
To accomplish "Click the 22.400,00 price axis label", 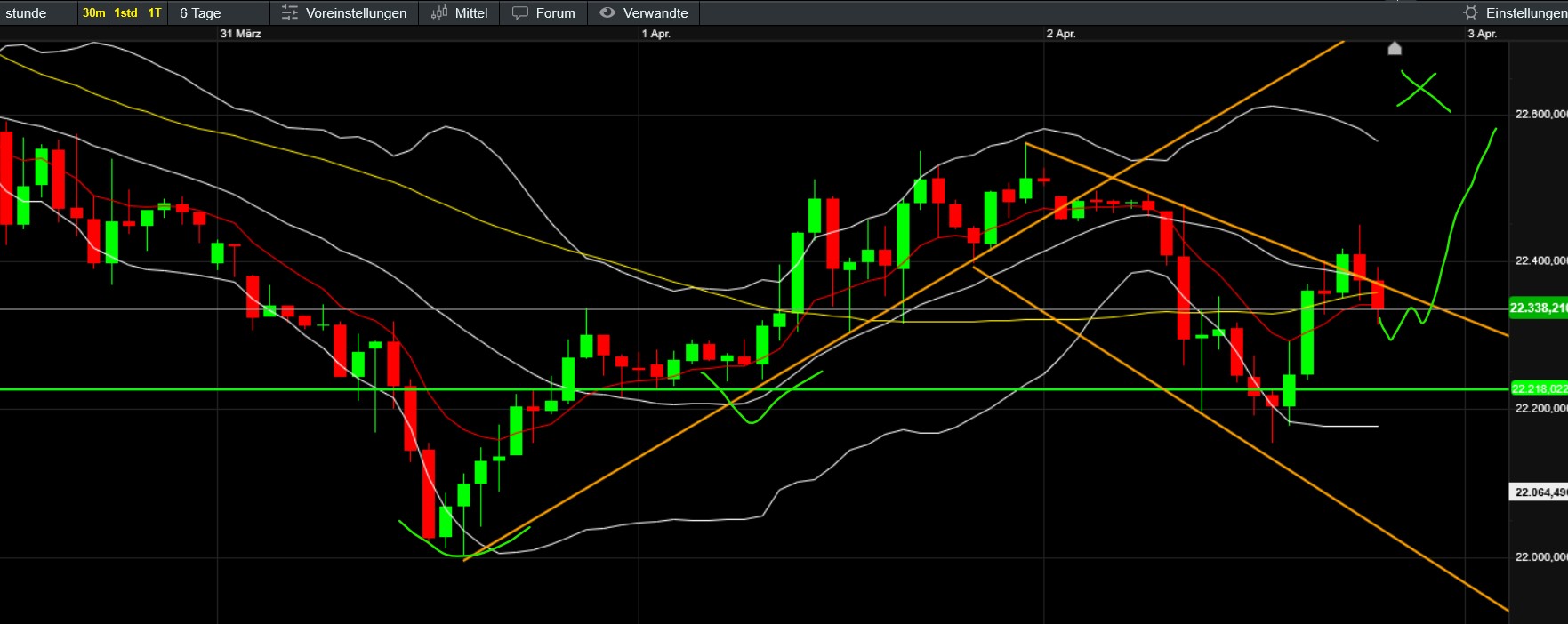I will [1541, 260].
